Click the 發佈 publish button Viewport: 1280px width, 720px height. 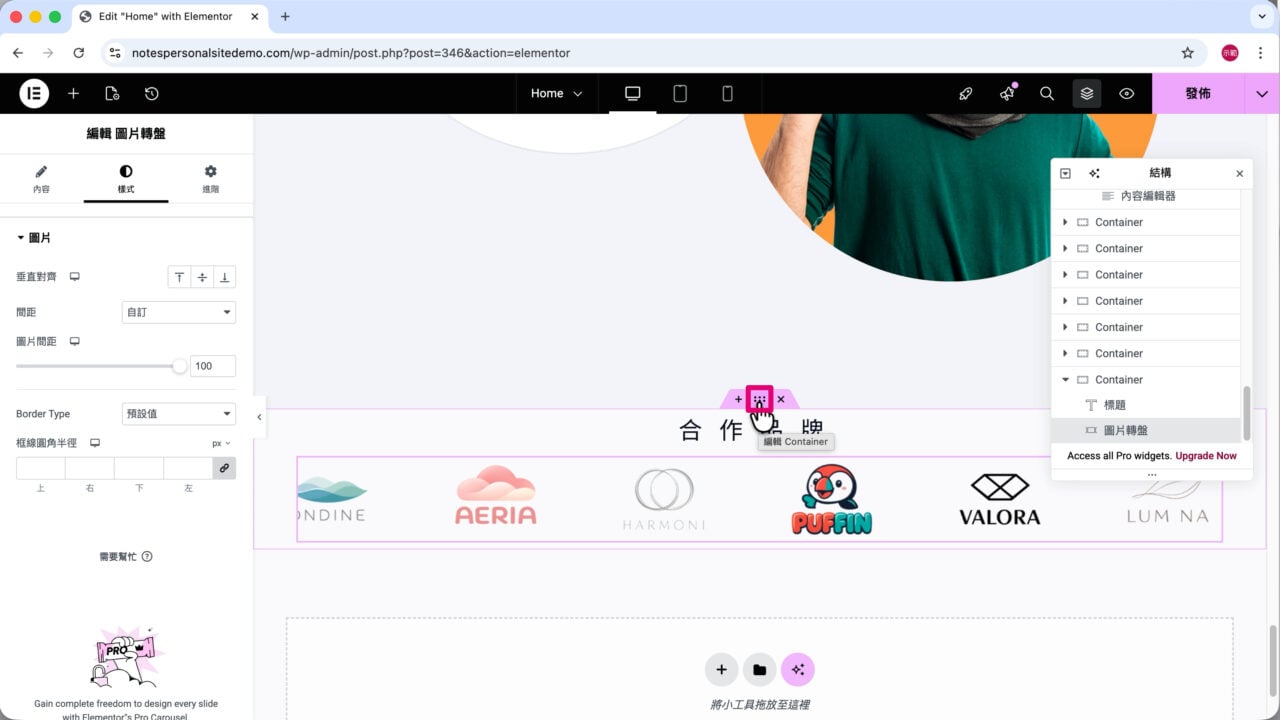click(1198, 93)
